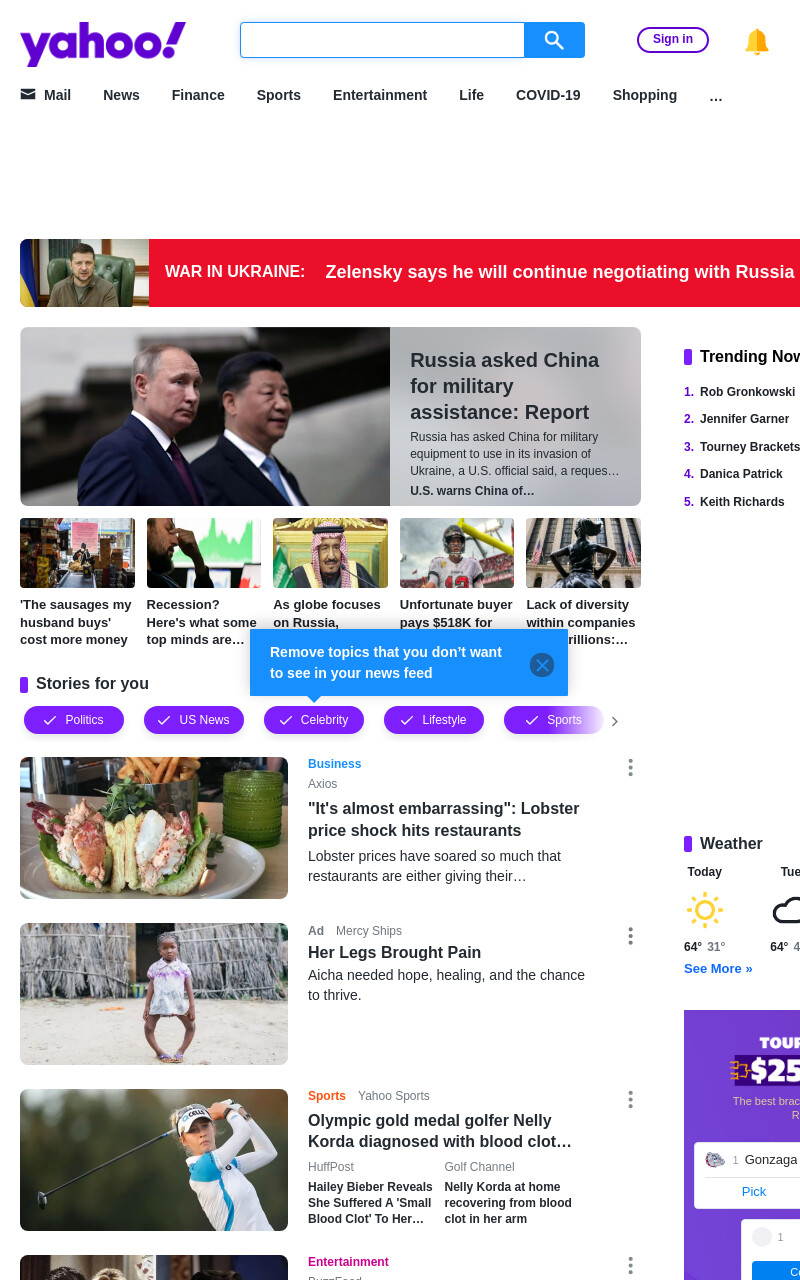Close the remove topics tooltip

click(x=542, y=665)
